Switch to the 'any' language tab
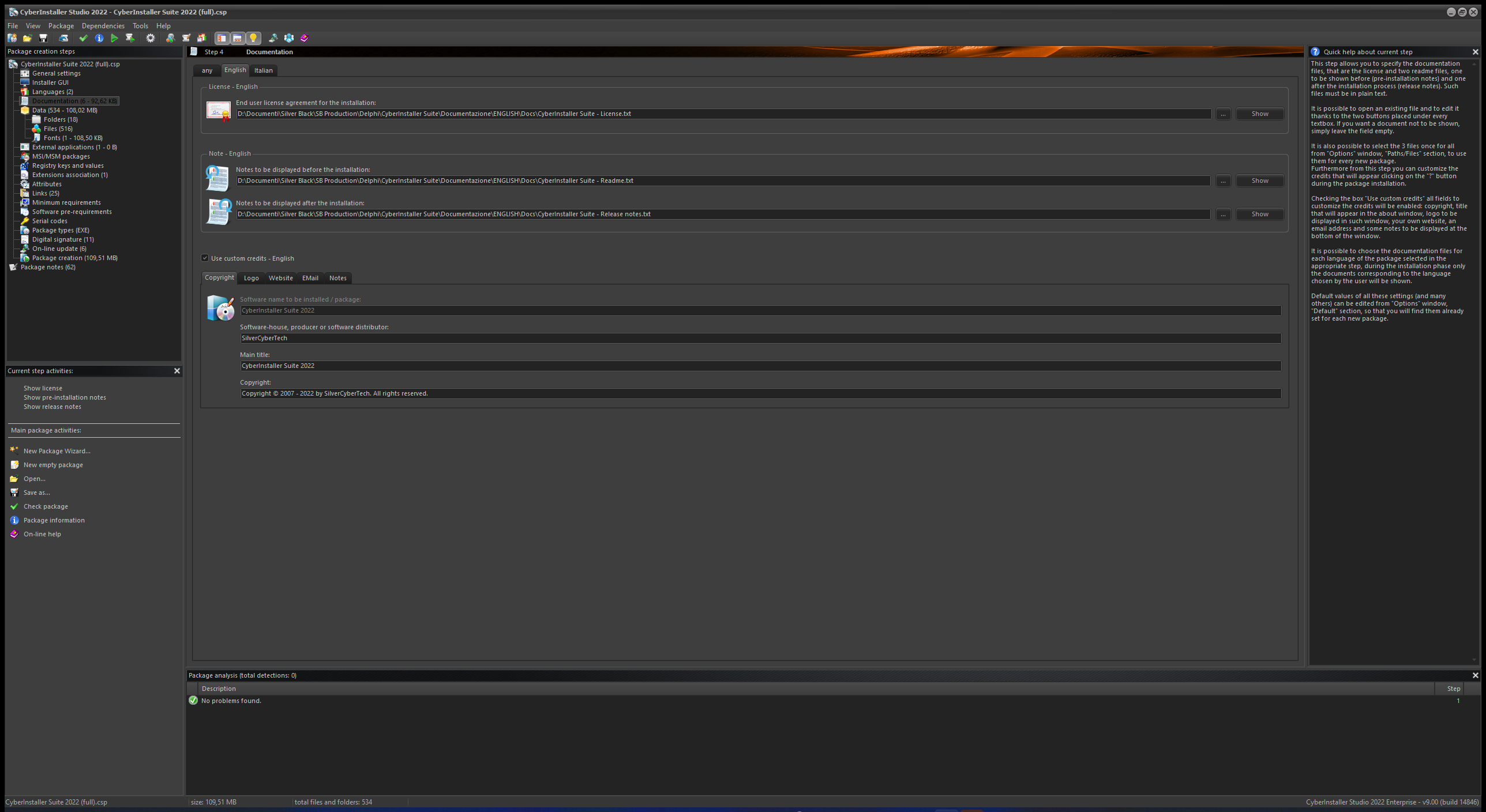Viewport: 1486px width, 812px height. pos(207,70)
